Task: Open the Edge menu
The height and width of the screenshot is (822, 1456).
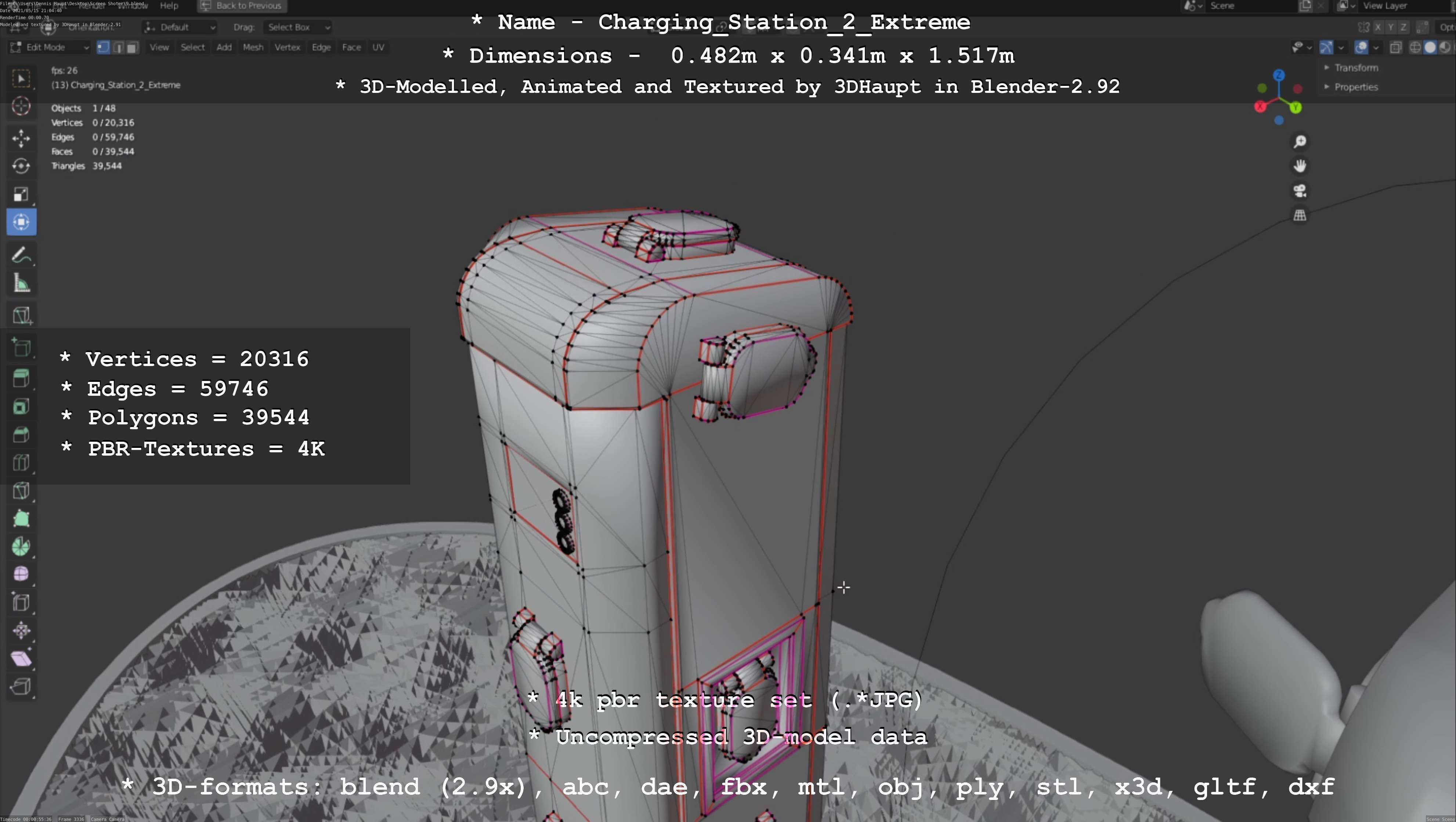Action: click(x=321, y=47)
